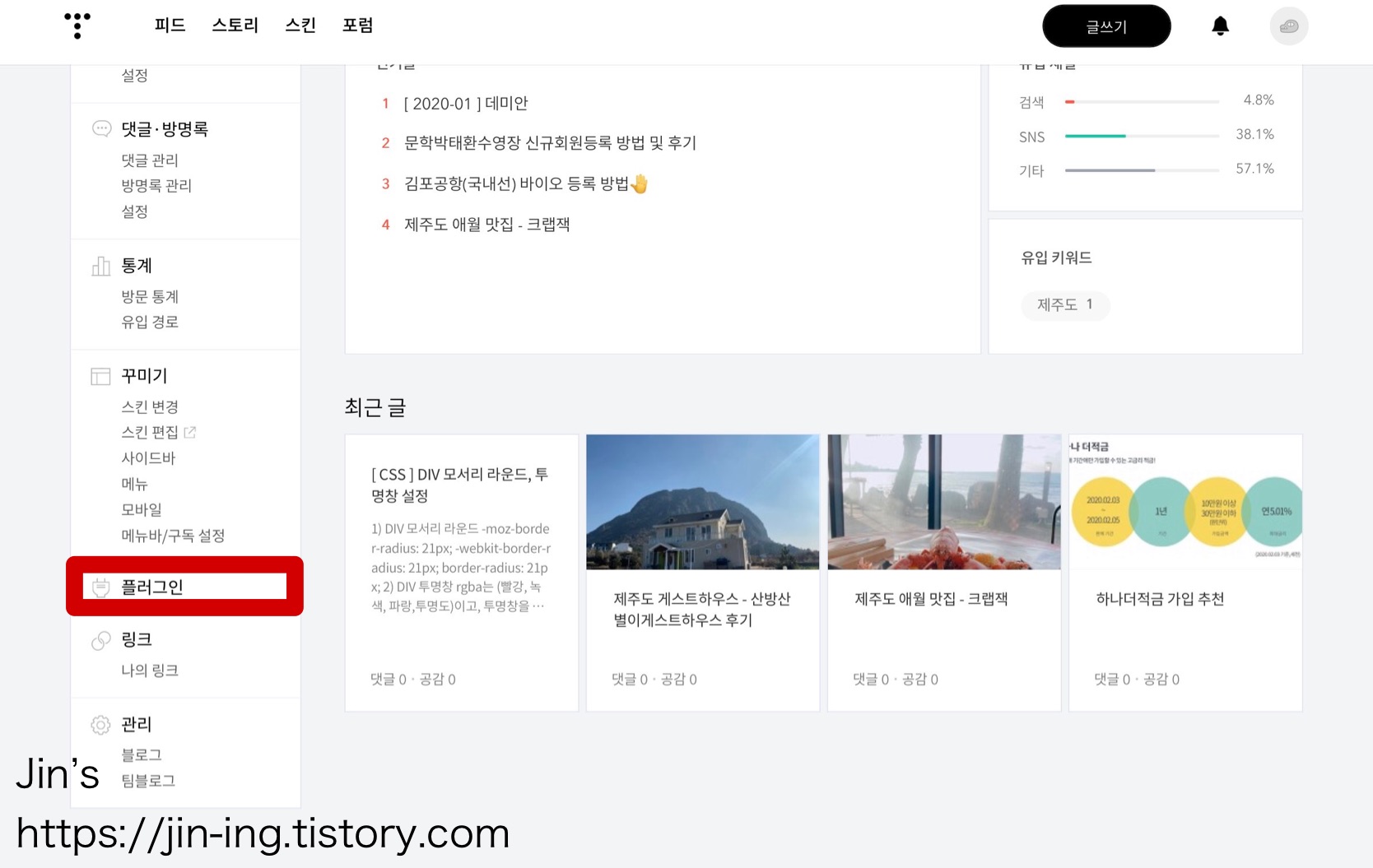Open 나의 링크
Screen dimensions: 1373x868
150,671
